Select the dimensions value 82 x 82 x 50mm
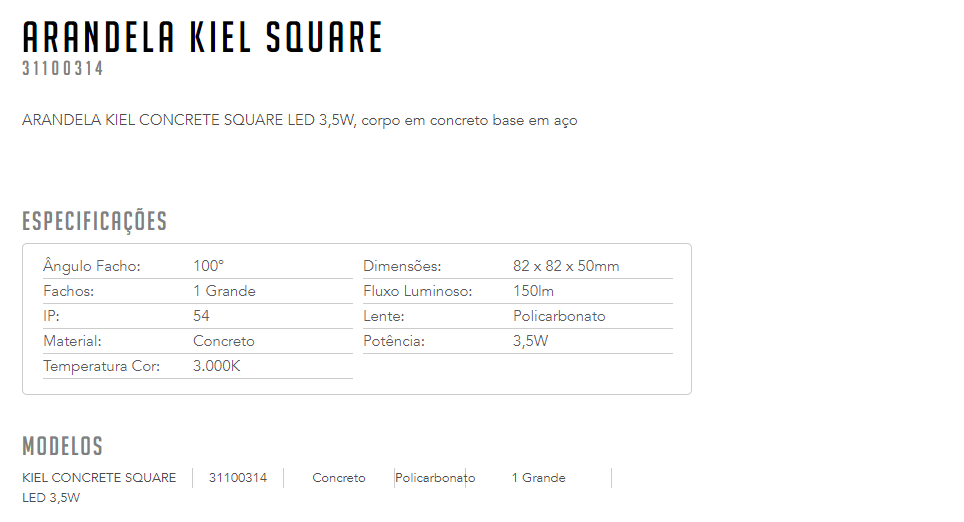 click(566, 266)
